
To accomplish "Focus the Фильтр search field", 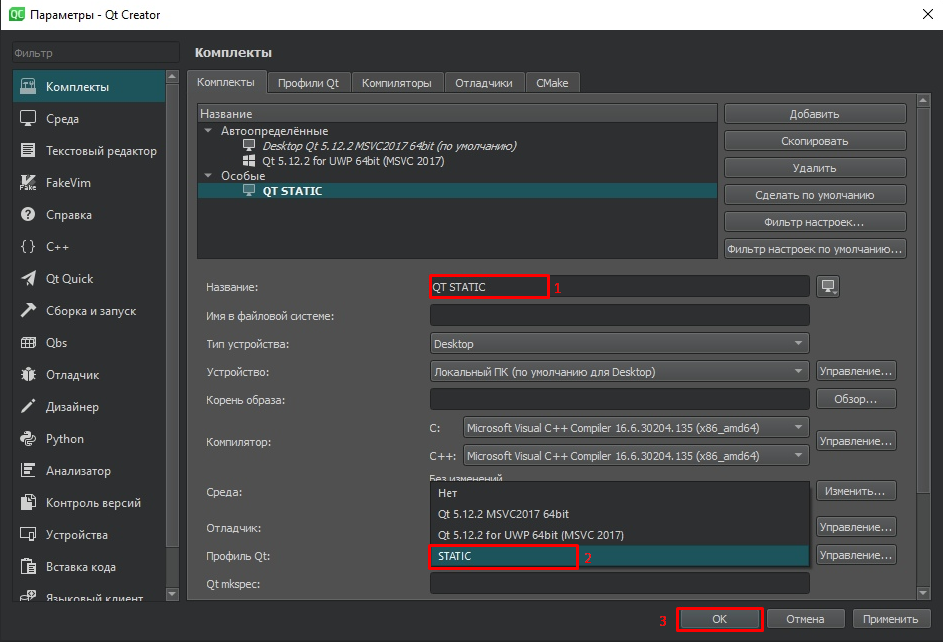I will click(x=96, y=52).
